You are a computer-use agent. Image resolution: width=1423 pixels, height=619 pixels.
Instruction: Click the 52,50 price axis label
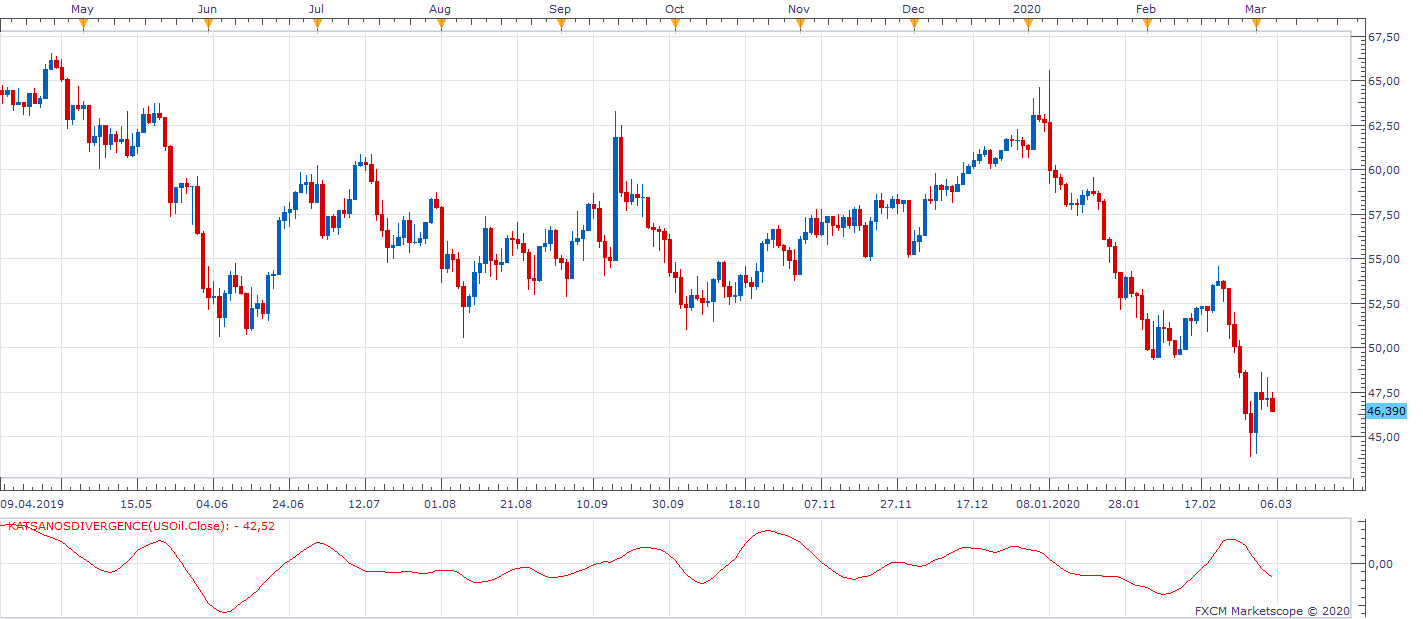(x=1383, y=304)
